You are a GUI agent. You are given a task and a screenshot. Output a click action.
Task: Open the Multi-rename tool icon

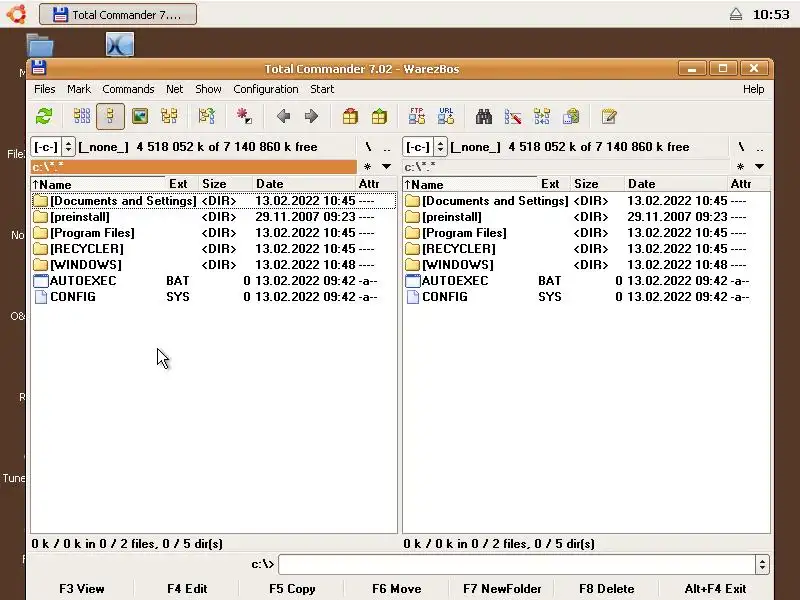click(x=513, y=116)
